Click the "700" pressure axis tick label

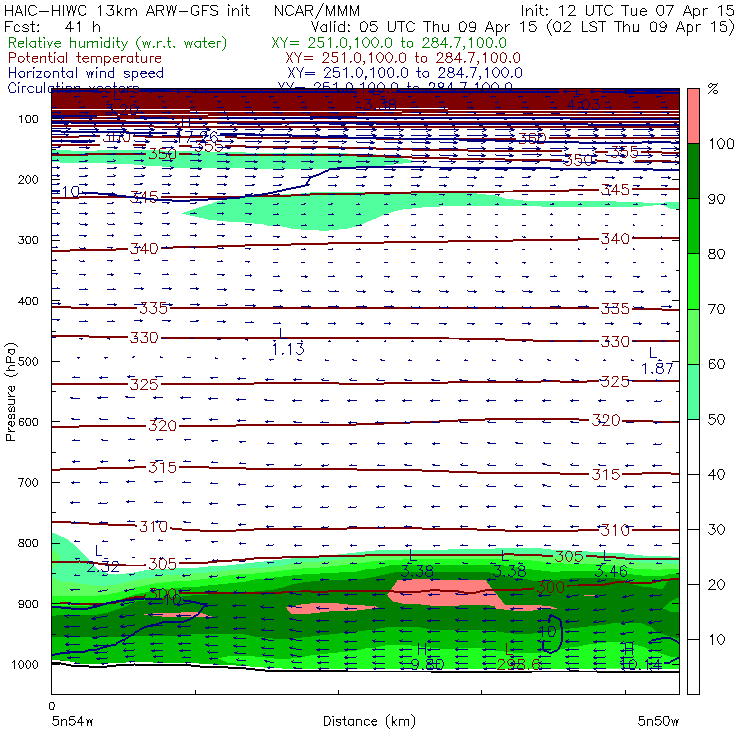click(x=28, y=482)
